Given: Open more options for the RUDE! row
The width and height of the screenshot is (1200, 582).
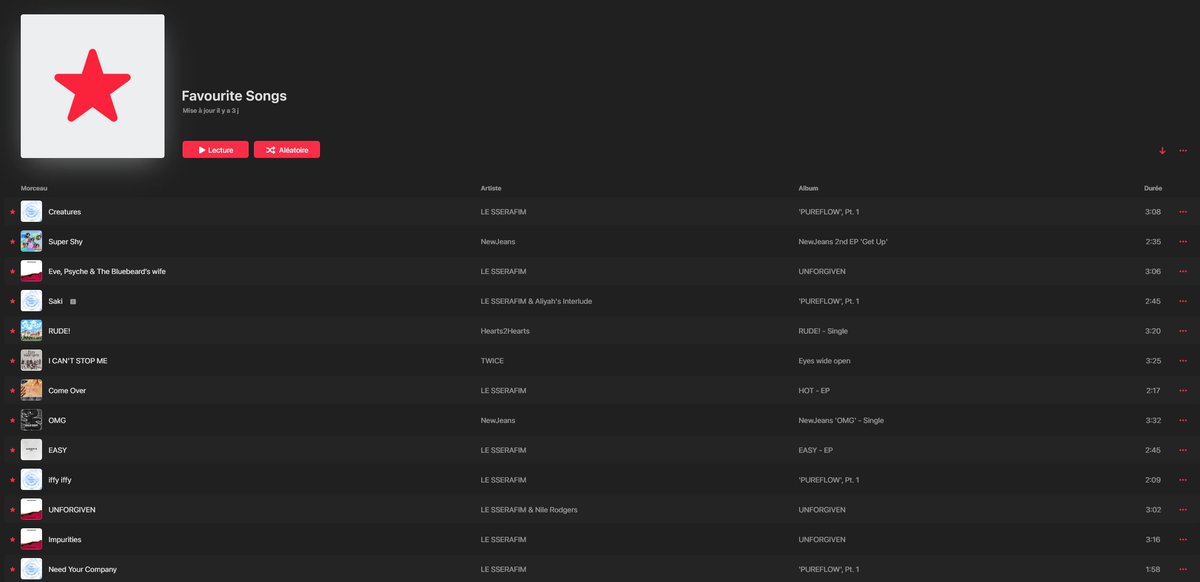Looking at the screenshot, I should 1183,331.
